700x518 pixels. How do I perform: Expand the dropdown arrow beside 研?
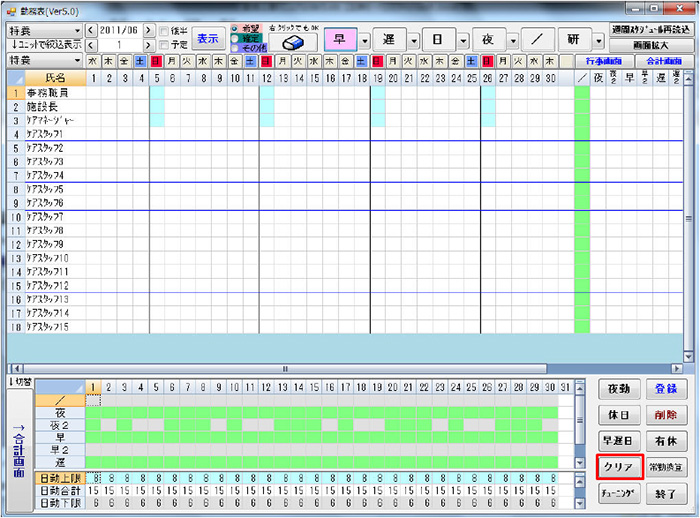click(x=599, y=41)
